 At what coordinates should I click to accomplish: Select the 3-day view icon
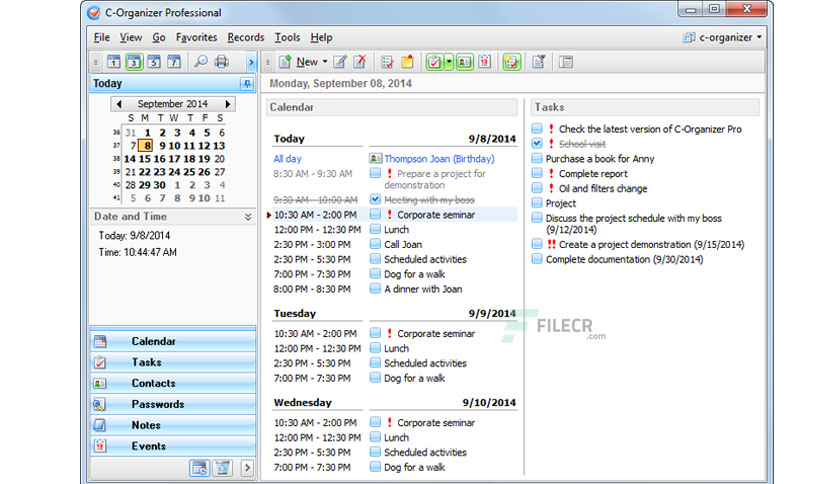[x=134, y=62]
